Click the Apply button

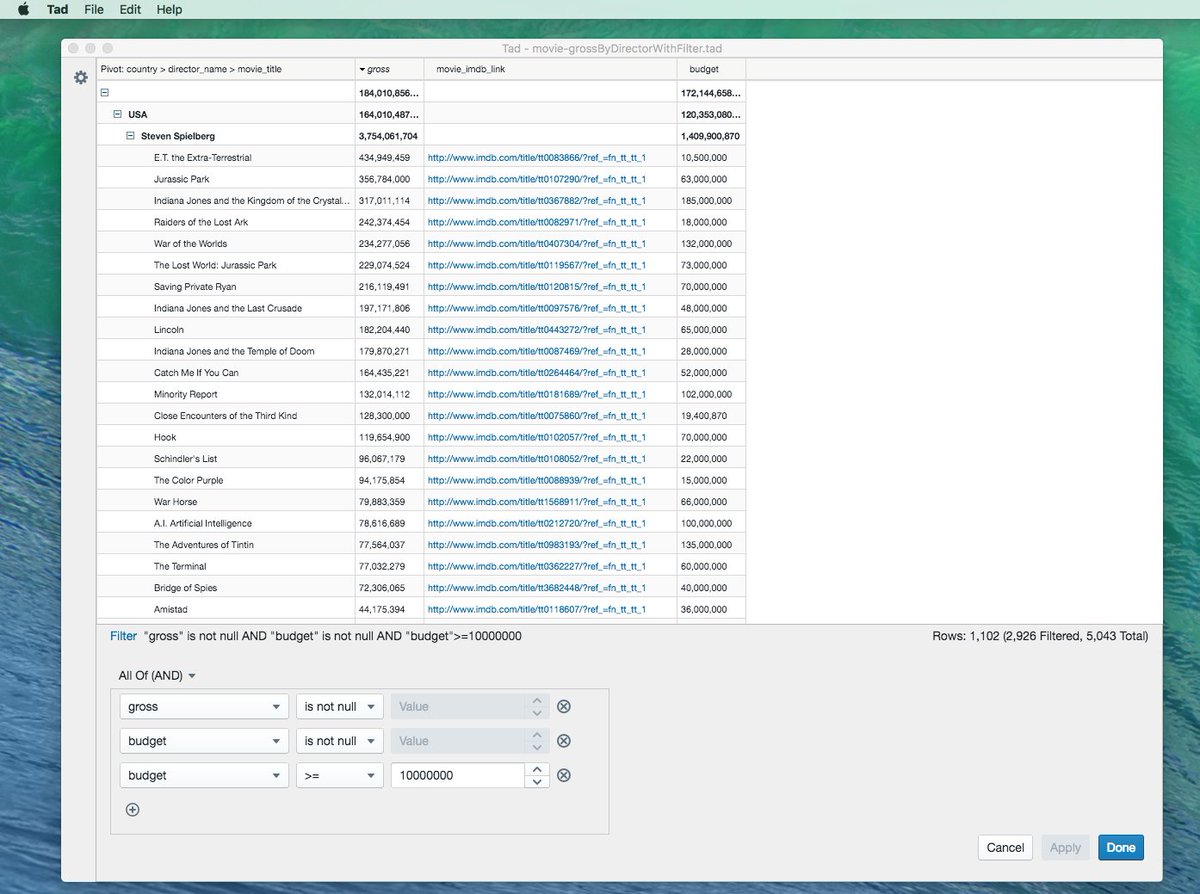click(x=1065, y=847)
